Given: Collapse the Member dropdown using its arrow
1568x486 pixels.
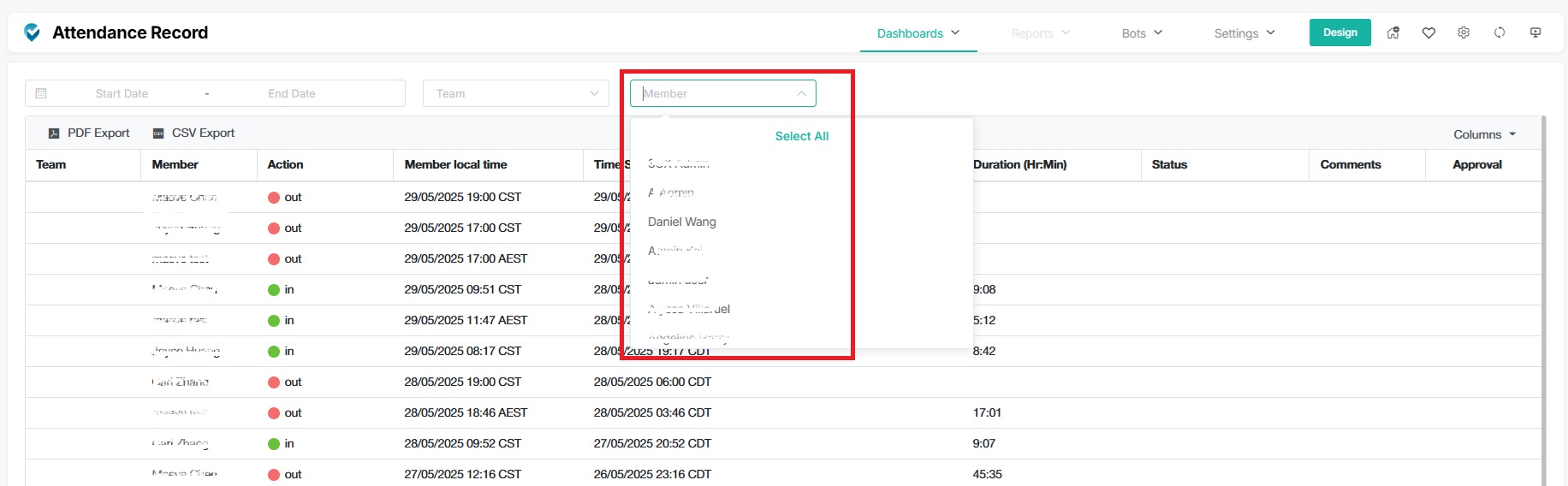Looking at the screenshot, I should point(801,93).
